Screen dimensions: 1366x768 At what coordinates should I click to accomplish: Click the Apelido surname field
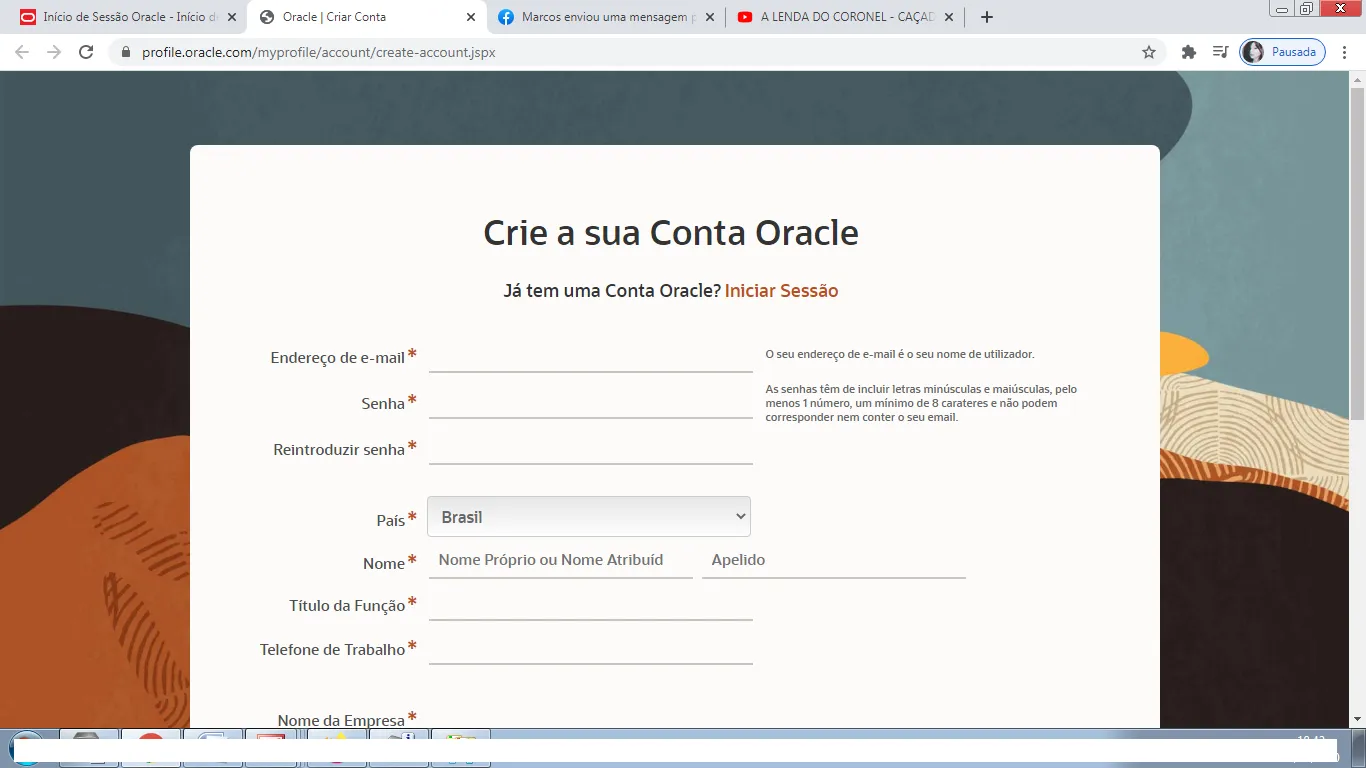point(833,560)
